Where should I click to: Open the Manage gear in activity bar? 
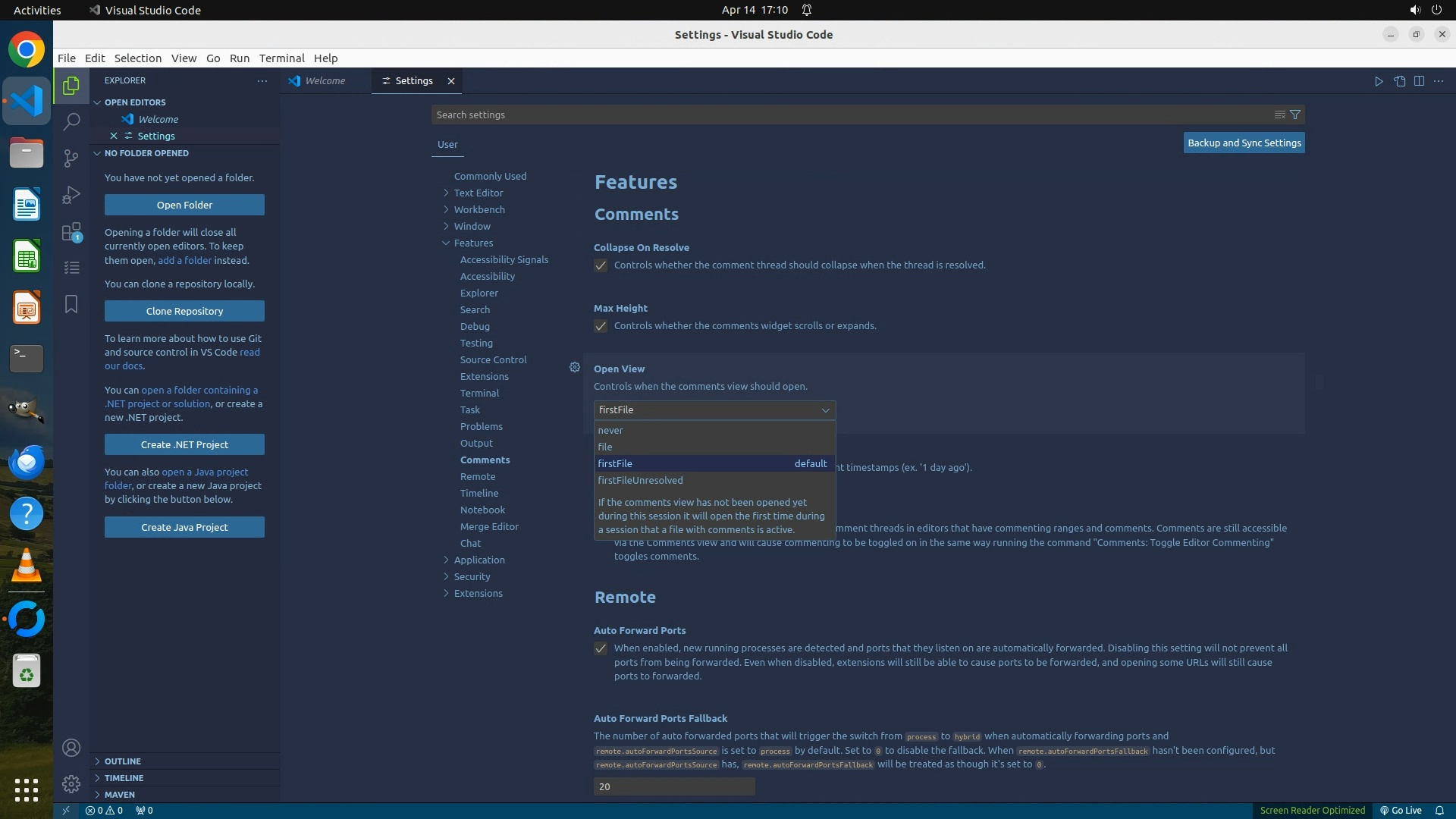click(71, 783)
